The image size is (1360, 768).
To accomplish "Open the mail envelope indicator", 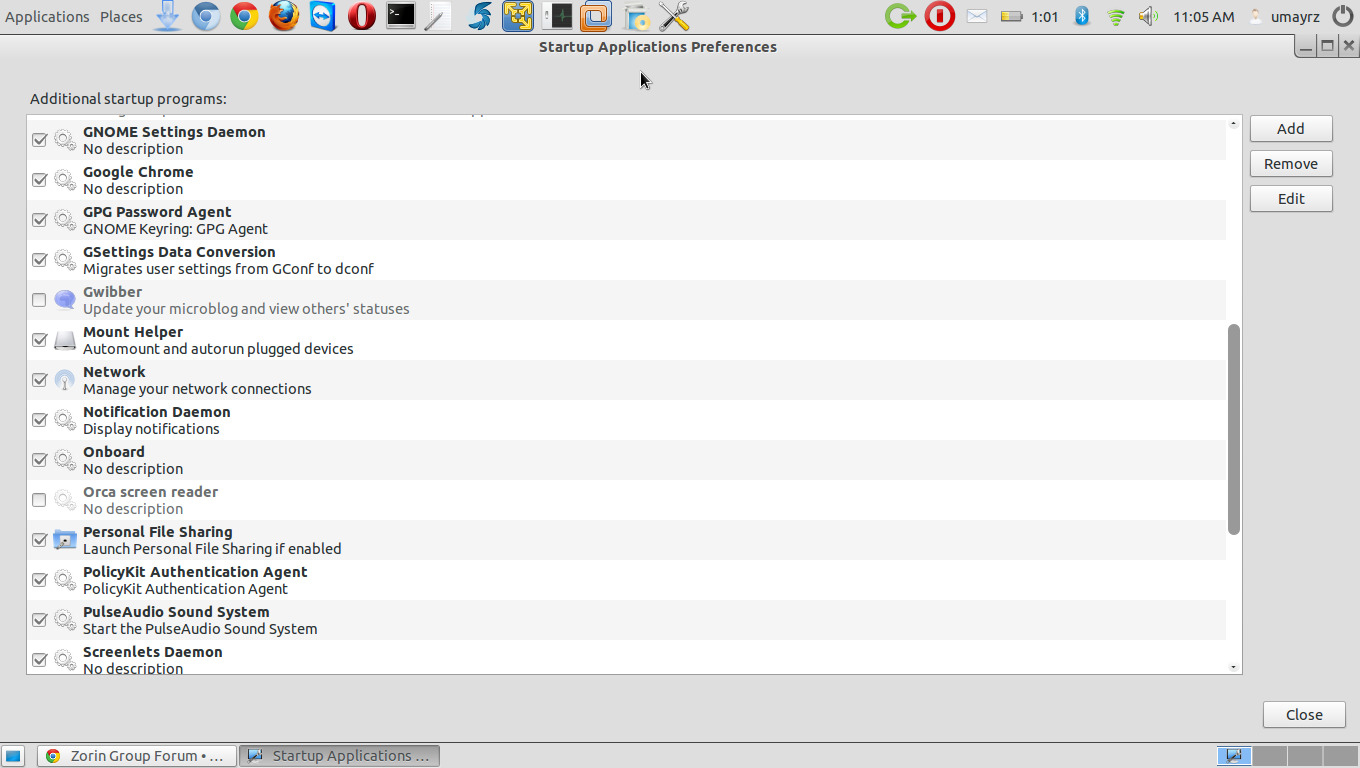I will 977,16.
